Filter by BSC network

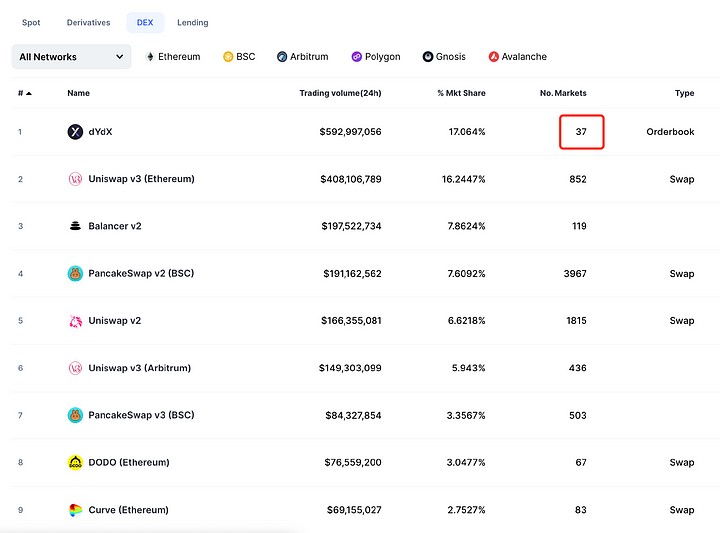pyautogui.click(x=239, y=57)
